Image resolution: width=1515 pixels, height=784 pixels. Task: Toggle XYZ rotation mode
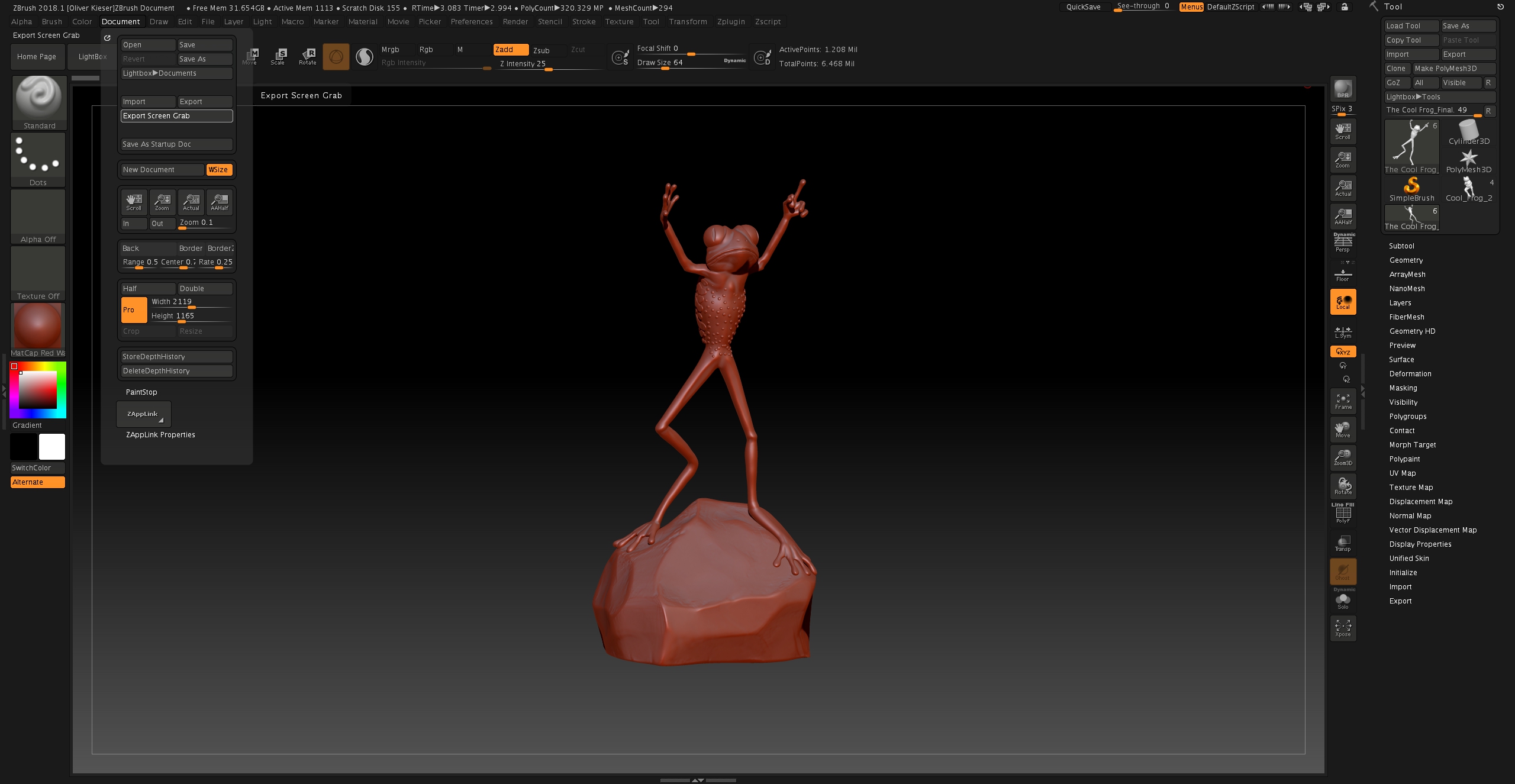pyautogui.click(x=1343, y=351)
